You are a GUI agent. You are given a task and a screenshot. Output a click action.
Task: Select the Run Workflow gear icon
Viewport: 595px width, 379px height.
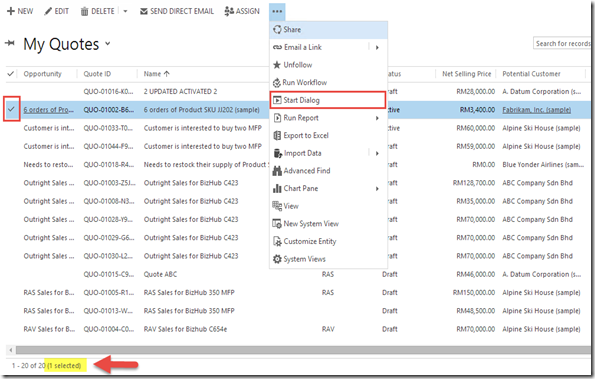[277, 83]
